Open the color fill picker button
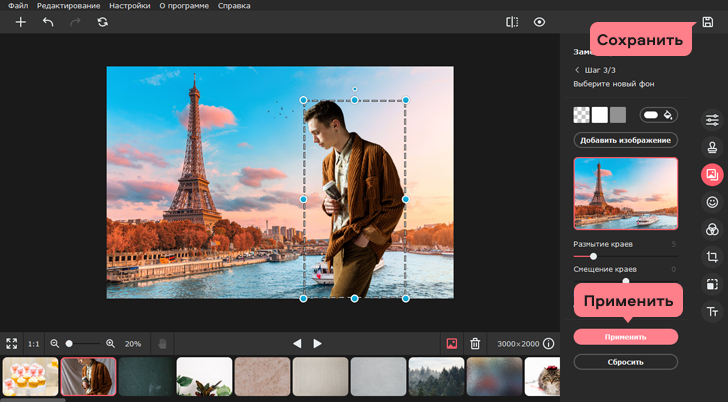 tap(659, 115)
